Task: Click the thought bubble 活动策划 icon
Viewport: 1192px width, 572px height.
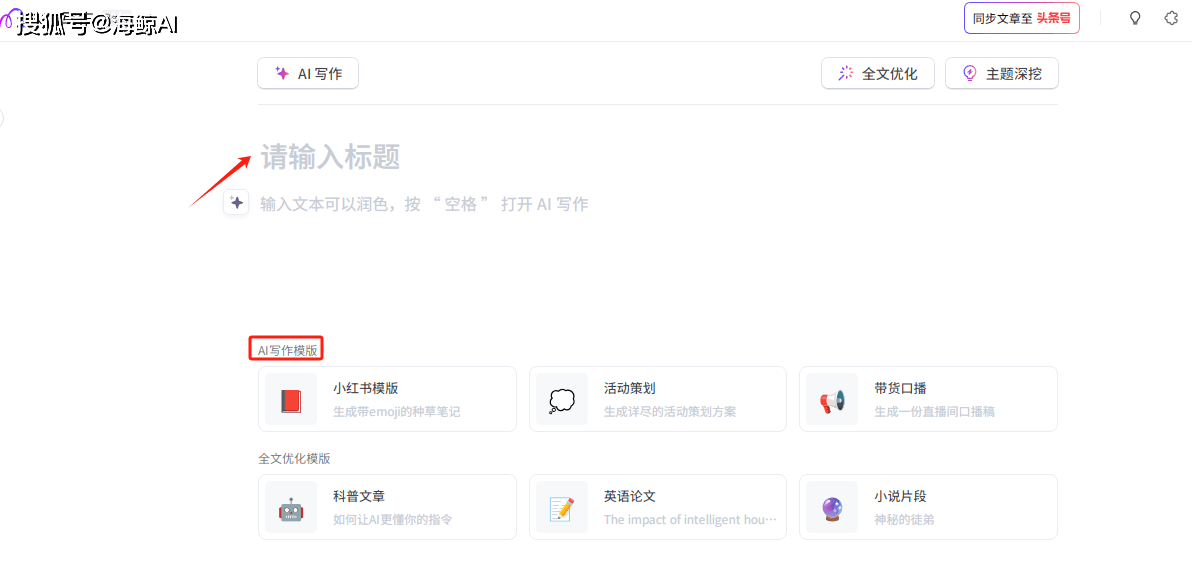Action: tap(562, 400)
